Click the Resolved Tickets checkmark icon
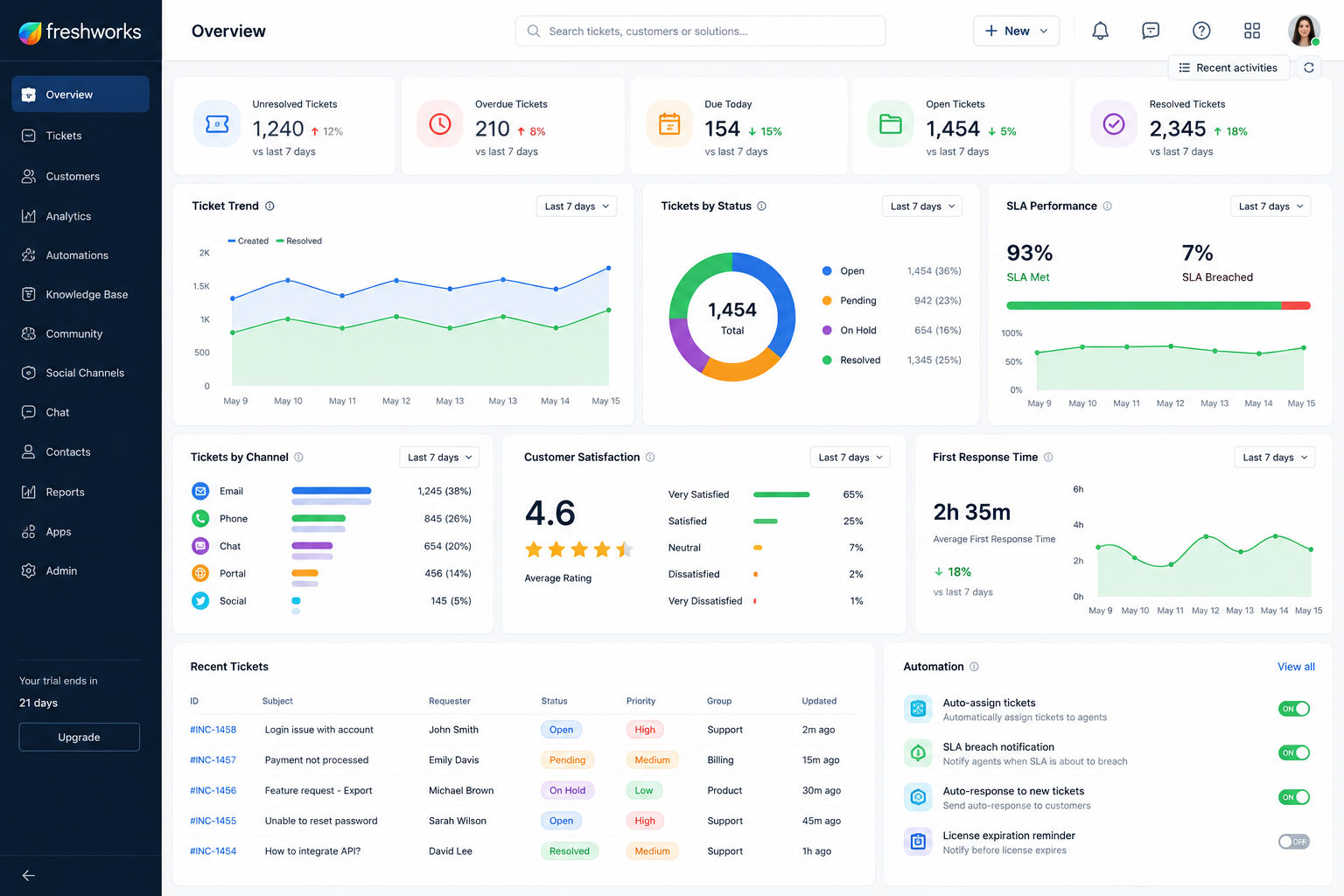1344x896 pixels. coord(1114,124)
